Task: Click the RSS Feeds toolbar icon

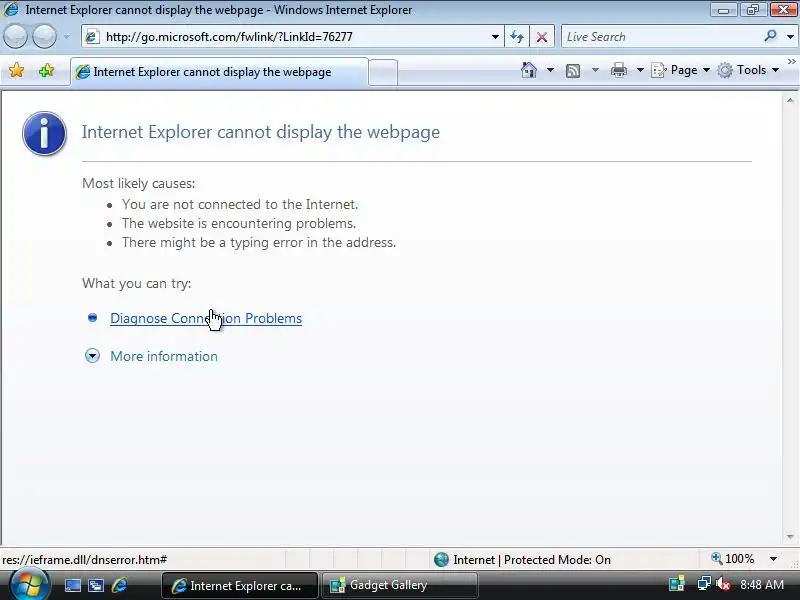Action: click(573, 70)
